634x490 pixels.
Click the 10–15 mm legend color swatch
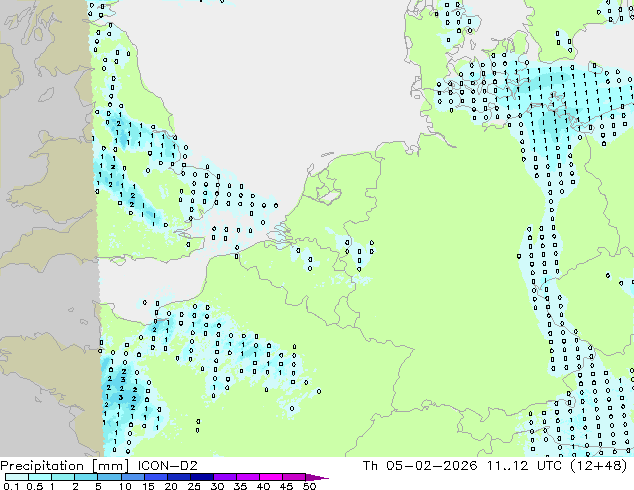click(x=132, y=477)
